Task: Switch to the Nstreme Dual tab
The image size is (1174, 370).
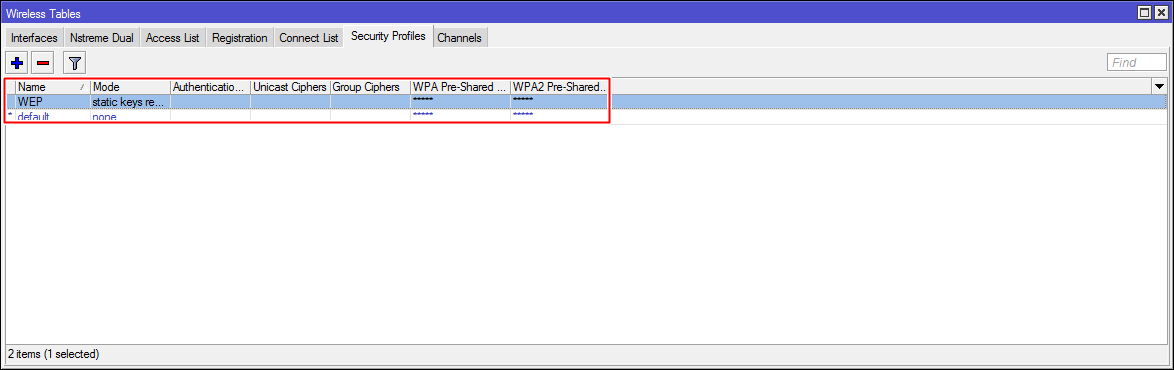Action: (x=102, y=37)
